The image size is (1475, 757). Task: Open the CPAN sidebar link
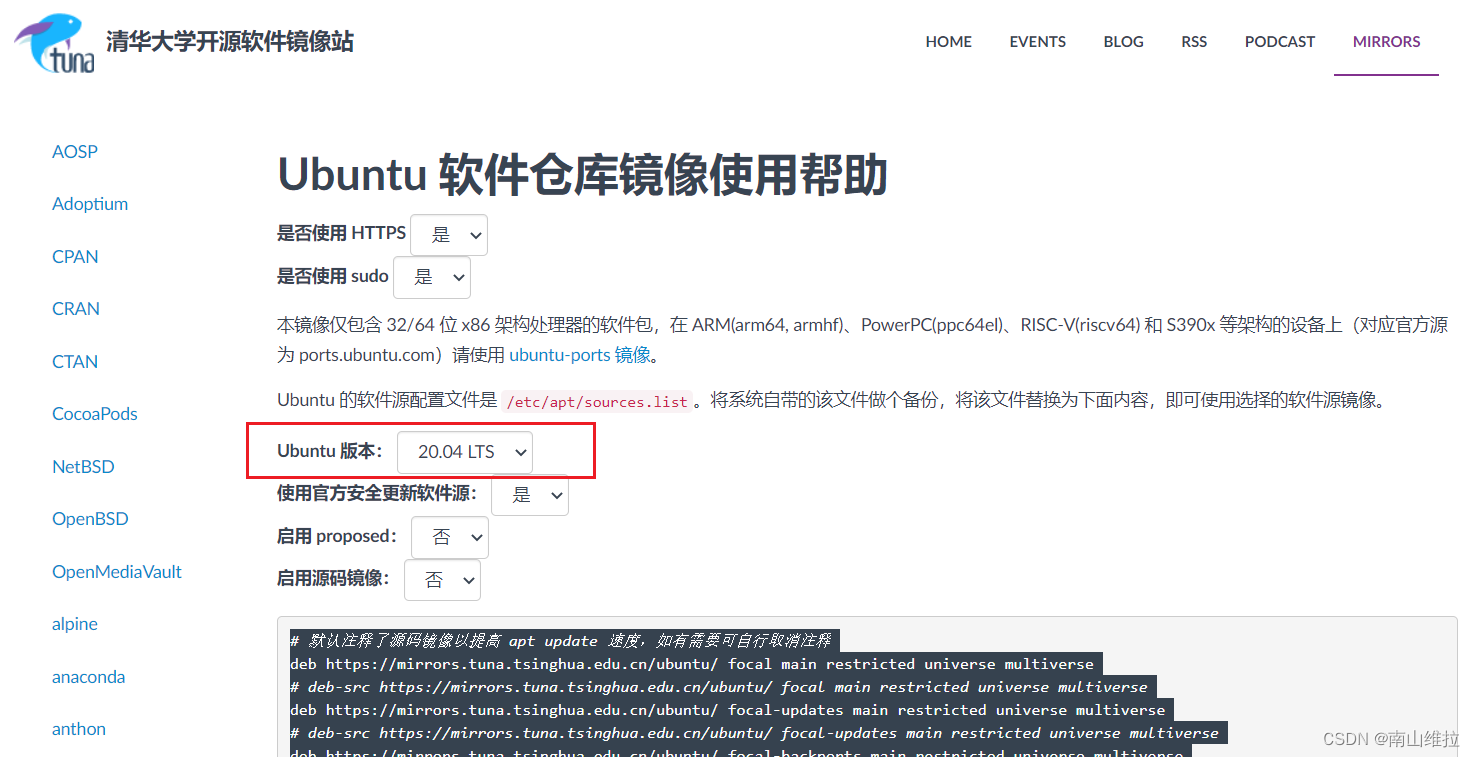coord(75,257)
